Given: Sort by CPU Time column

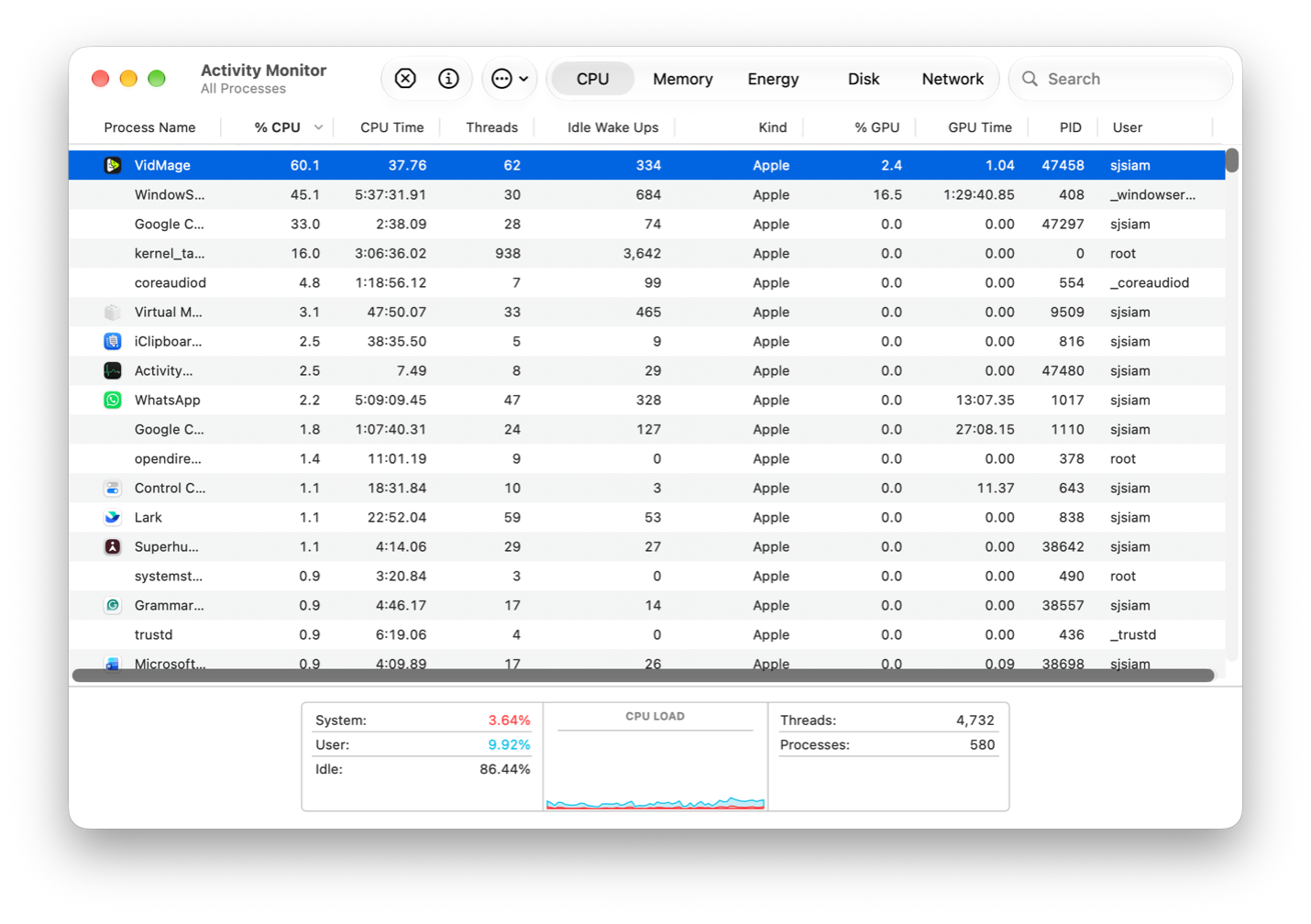Looking at the screenshot, I should point(392,127).
